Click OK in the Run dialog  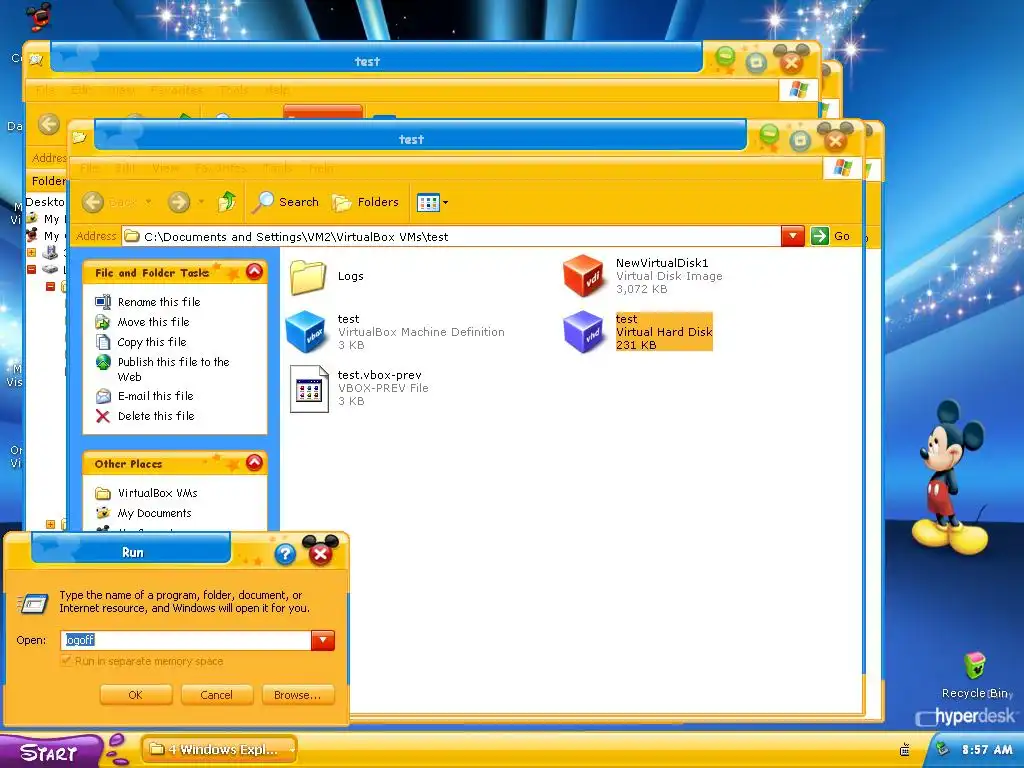tap(136, 695)
